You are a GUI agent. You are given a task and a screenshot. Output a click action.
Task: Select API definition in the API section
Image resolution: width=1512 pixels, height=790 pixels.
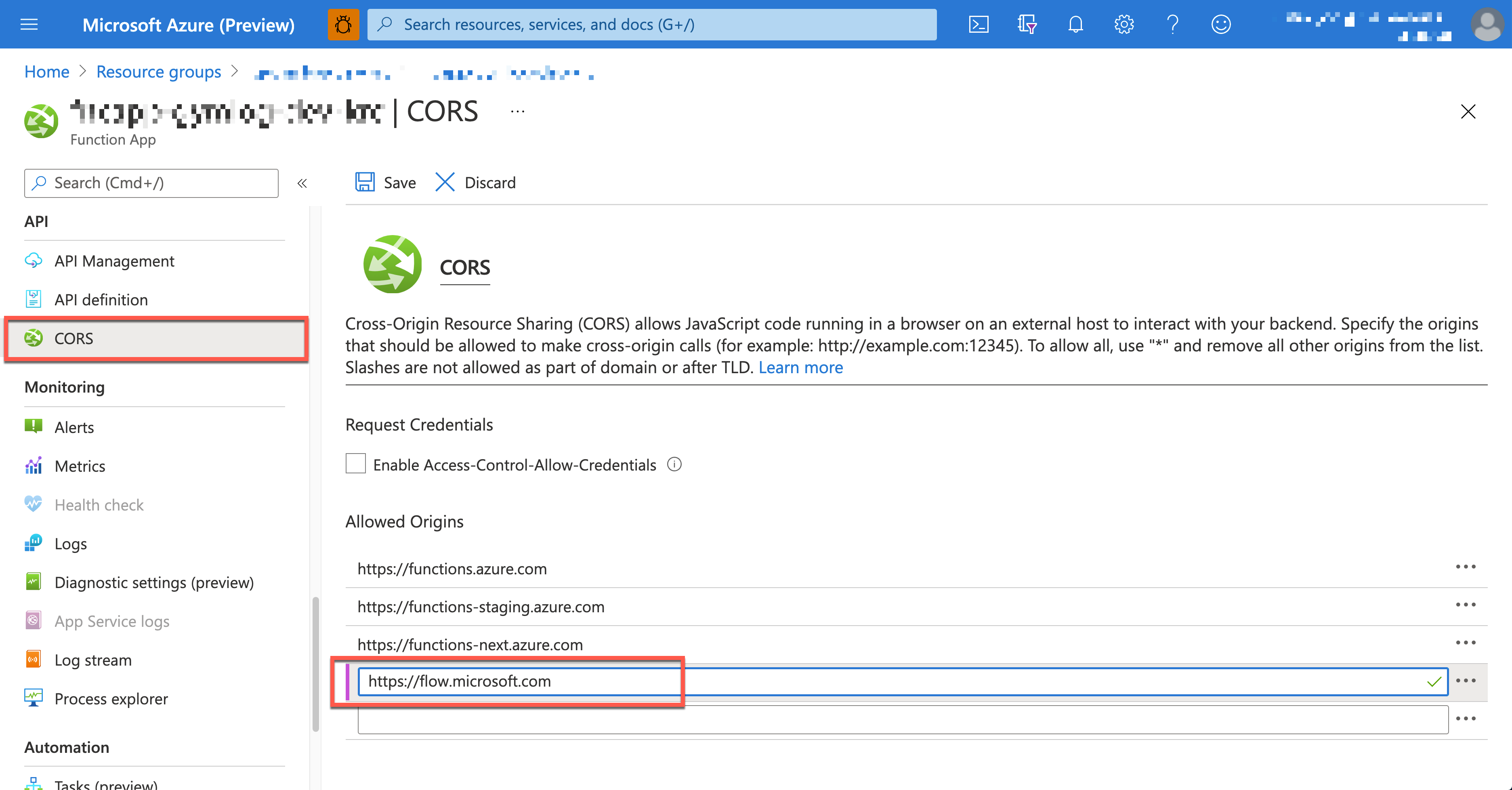pyautogui.click(x=101, y=299)
